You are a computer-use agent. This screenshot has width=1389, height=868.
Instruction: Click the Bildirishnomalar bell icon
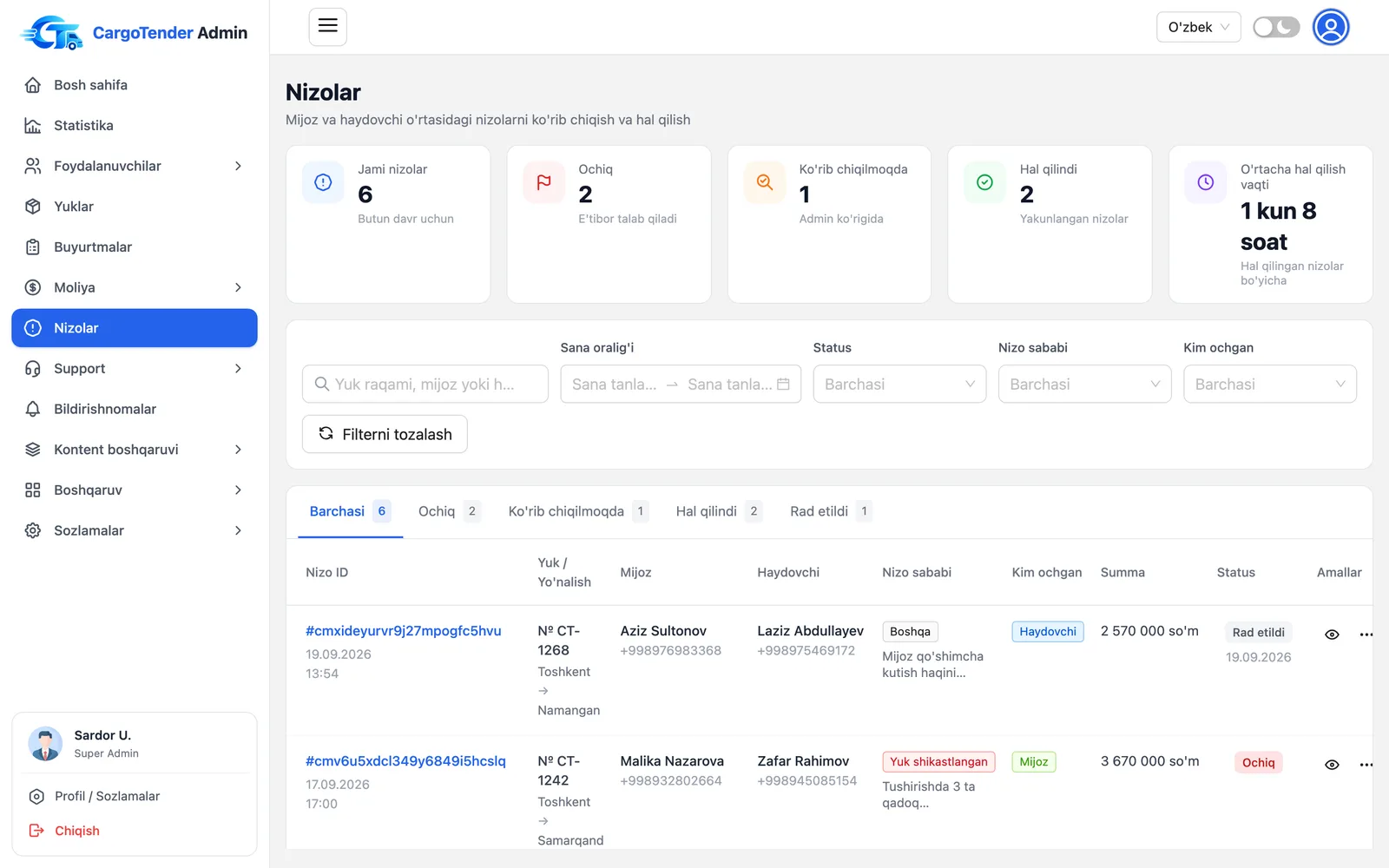tap(33, 409)
